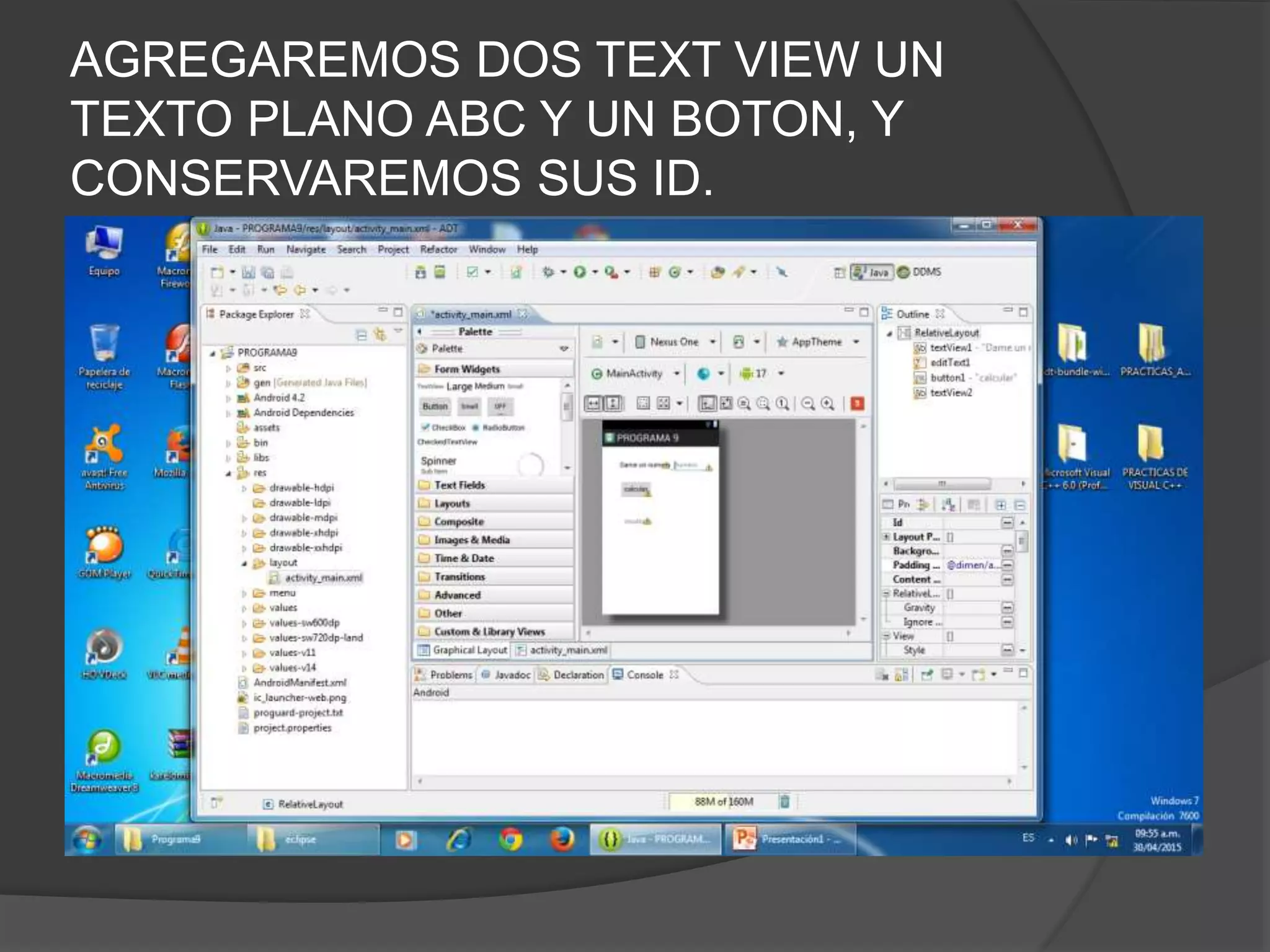Open the Text Fields palette category

click(494, 485)
